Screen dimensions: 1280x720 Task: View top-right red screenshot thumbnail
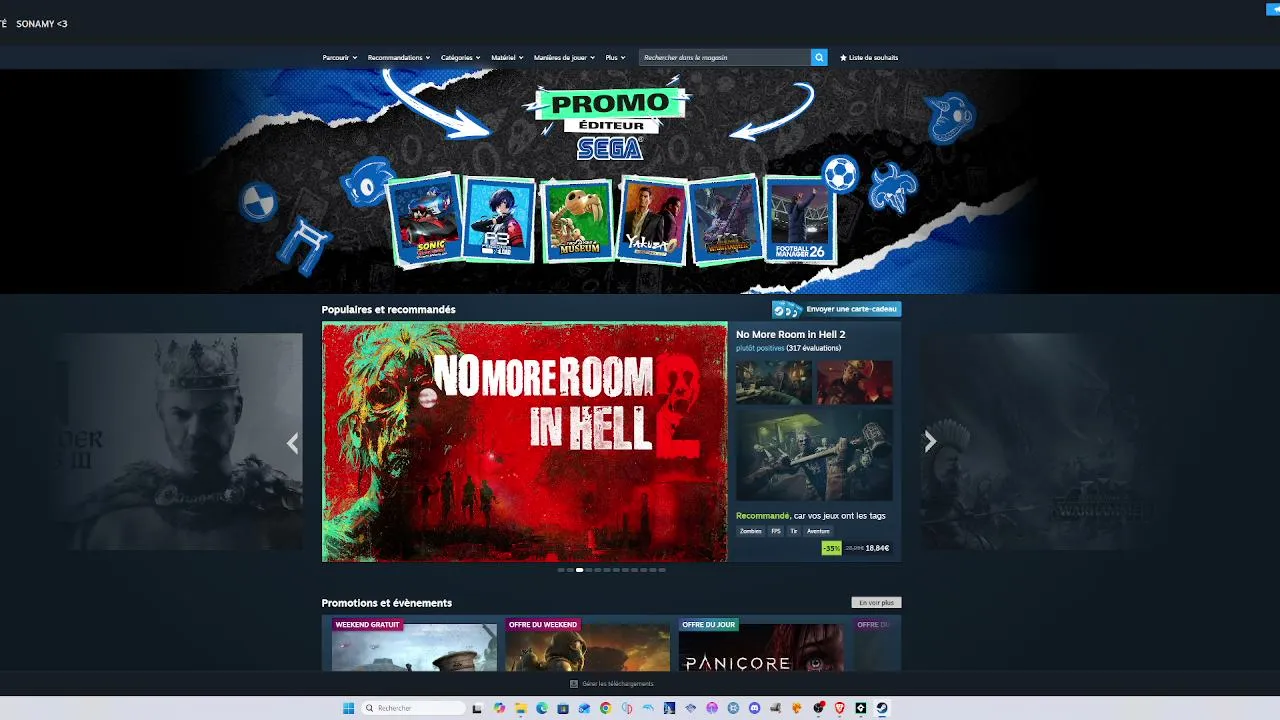point(855,382)
